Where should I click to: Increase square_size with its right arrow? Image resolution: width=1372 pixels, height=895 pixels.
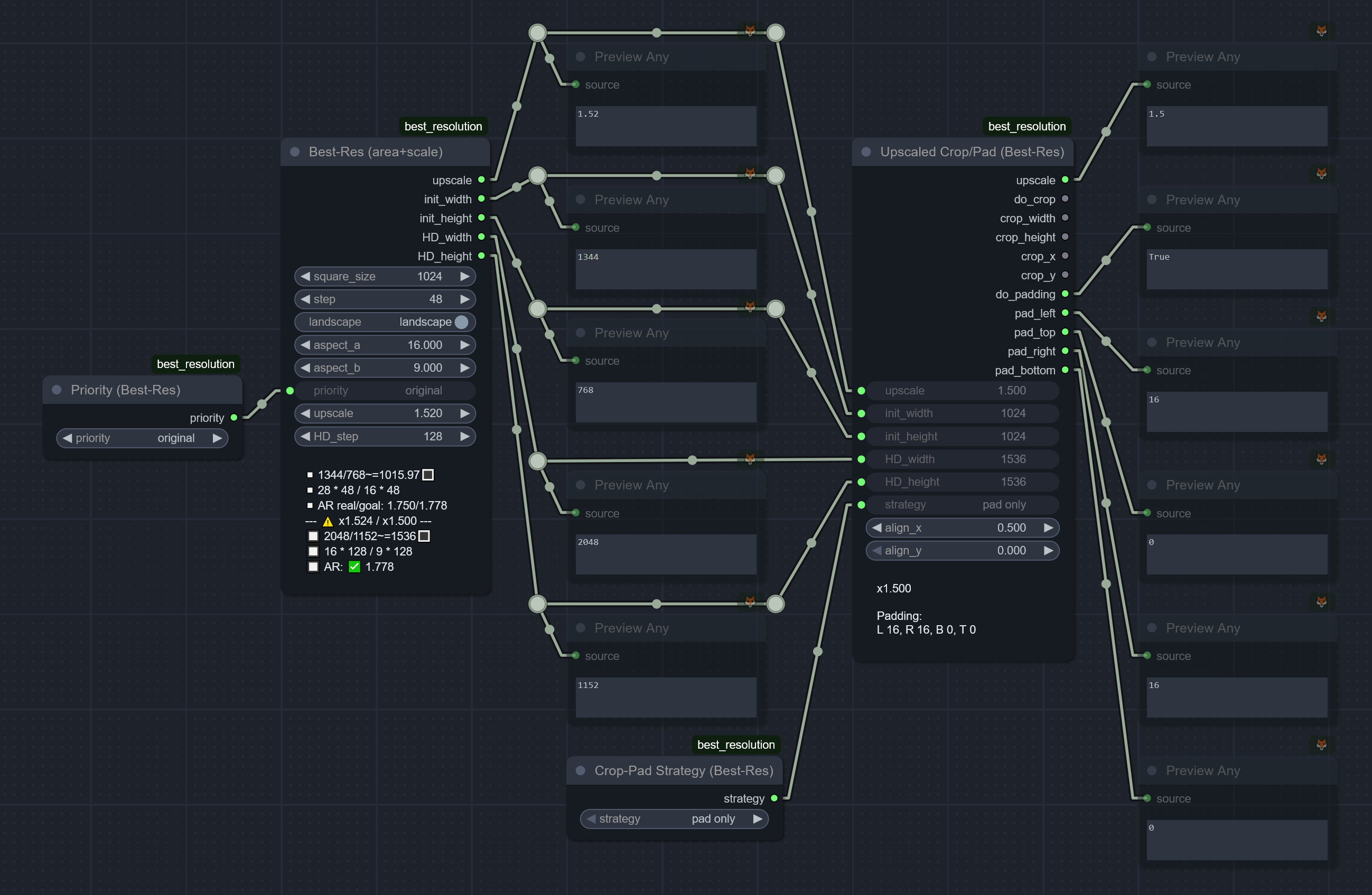point(464,277)
